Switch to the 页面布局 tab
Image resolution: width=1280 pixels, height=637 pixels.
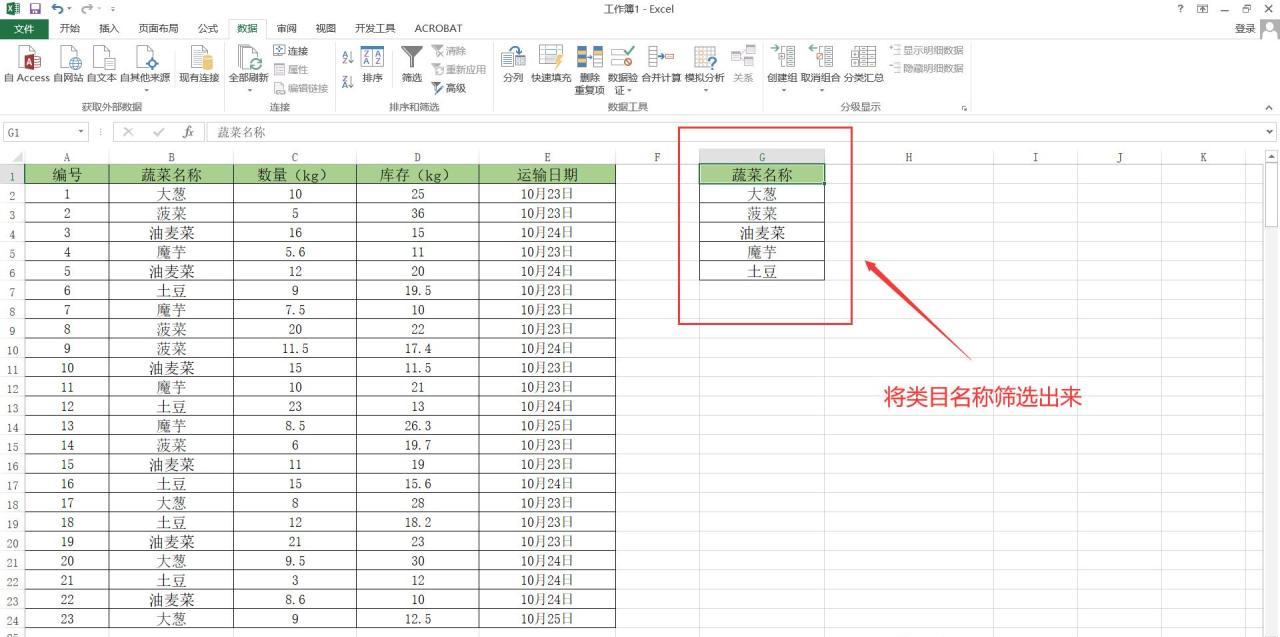[158, 28]
